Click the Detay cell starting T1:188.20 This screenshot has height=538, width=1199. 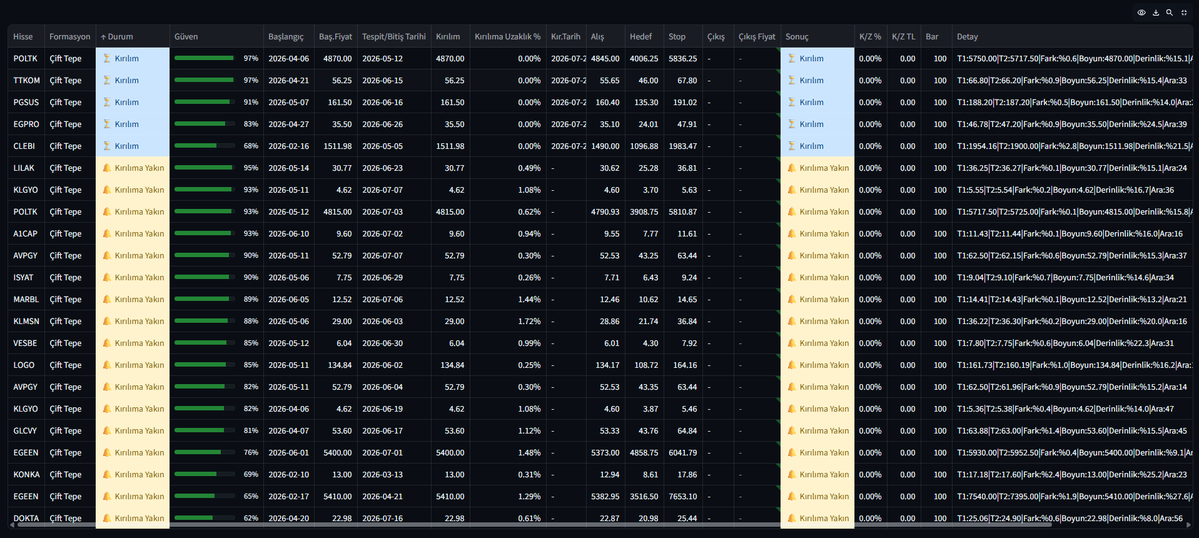(x=1071, y=102)
